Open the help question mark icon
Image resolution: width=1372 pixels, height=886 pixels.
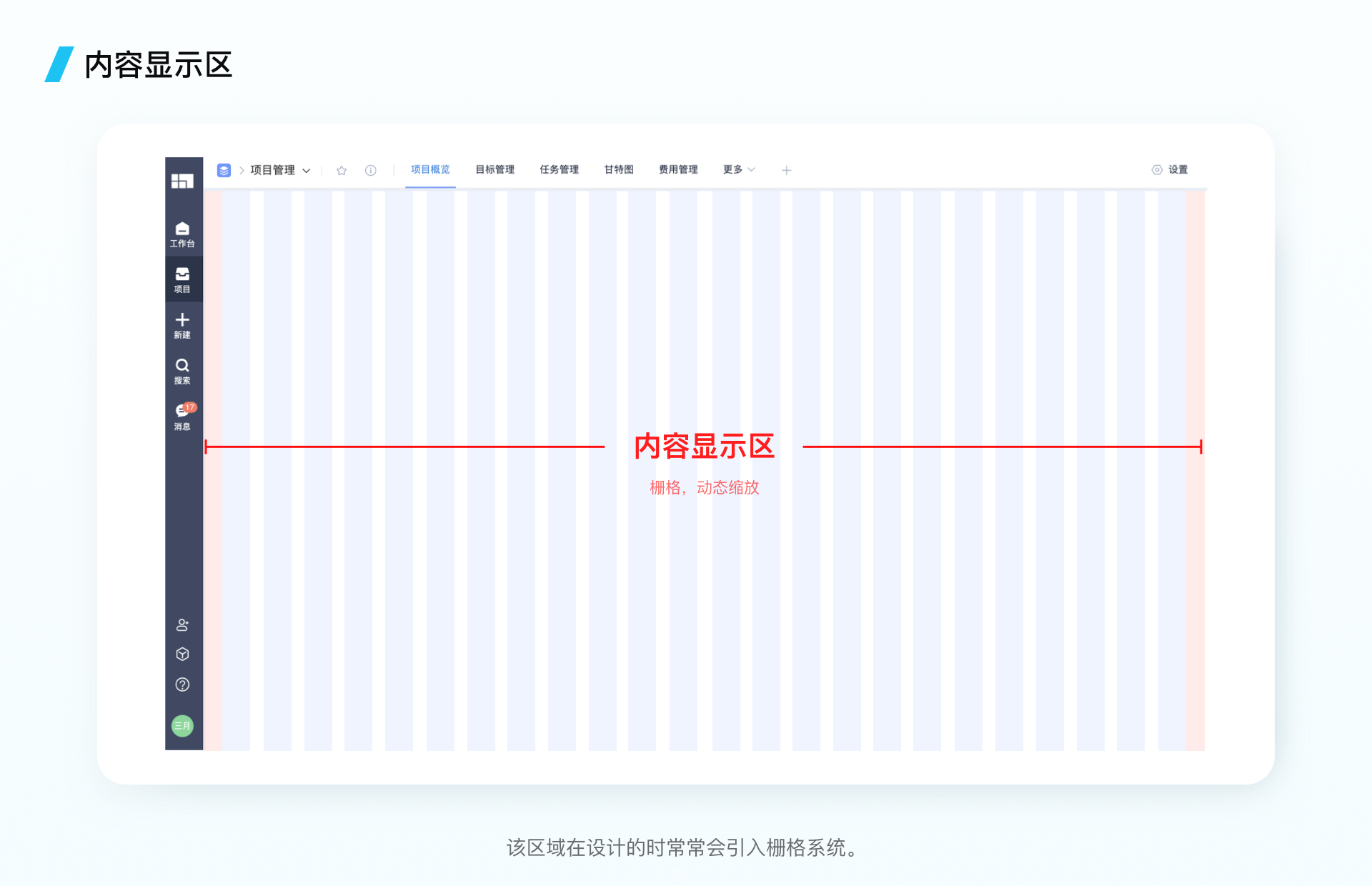click(182, 685)
